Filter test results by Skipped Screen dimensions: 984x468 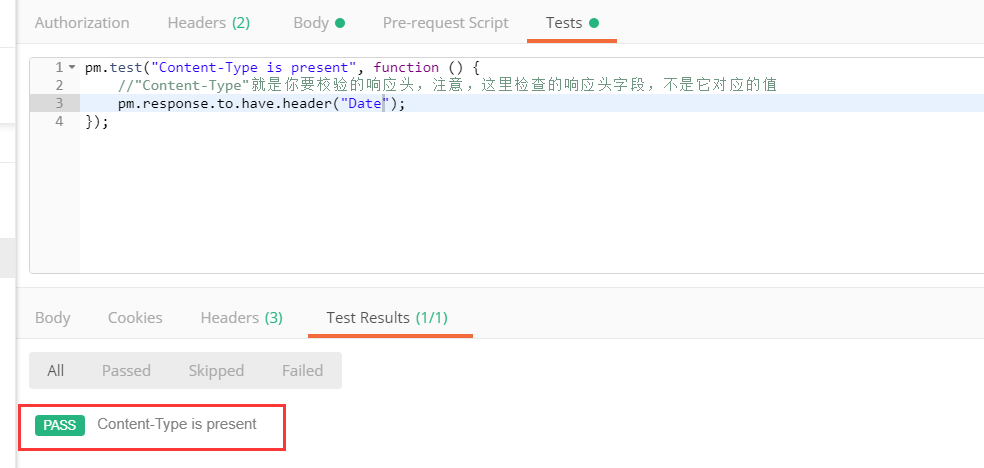216,370
